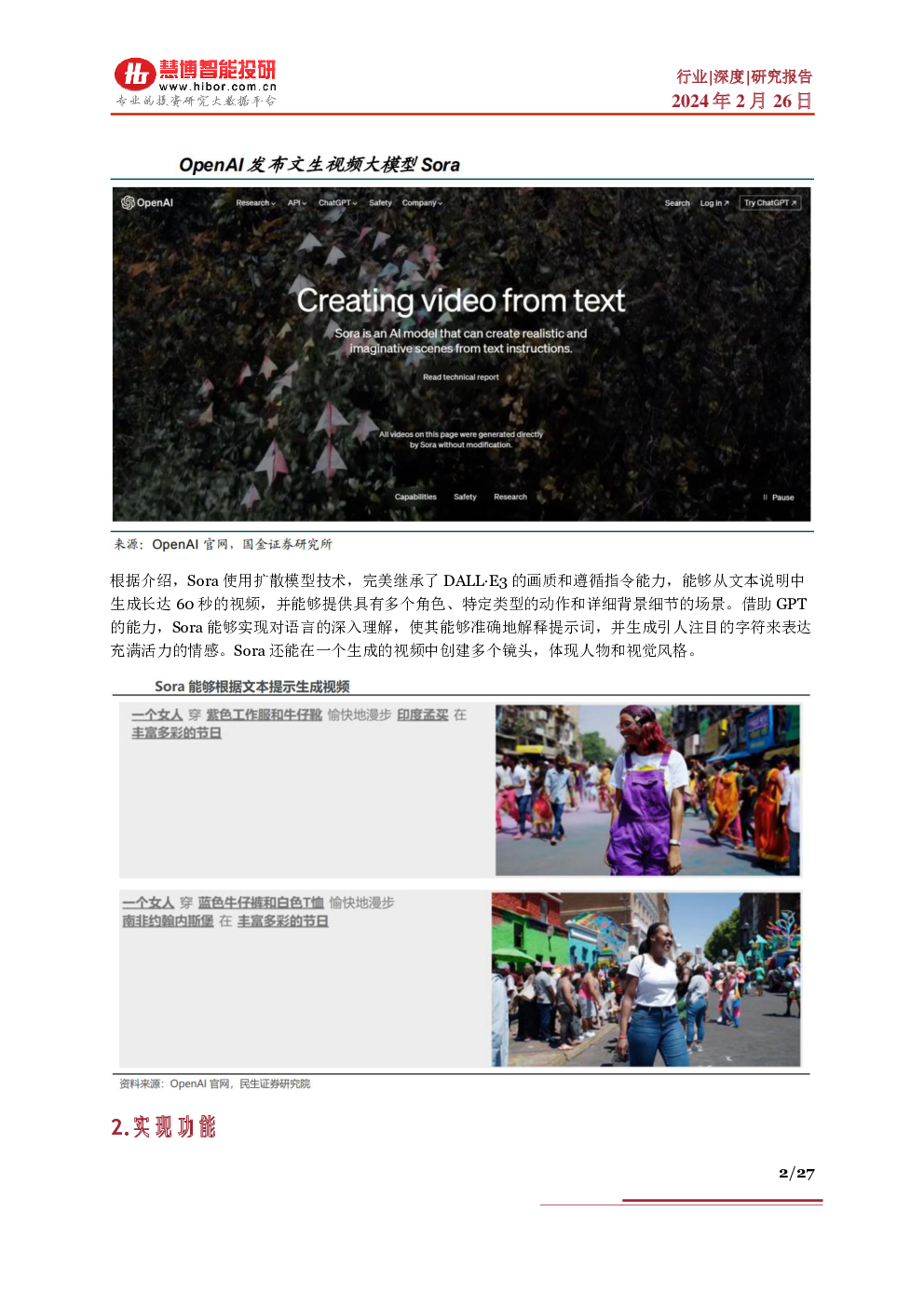Select the first prompt's 一个女人 option

tap(156, 715)
